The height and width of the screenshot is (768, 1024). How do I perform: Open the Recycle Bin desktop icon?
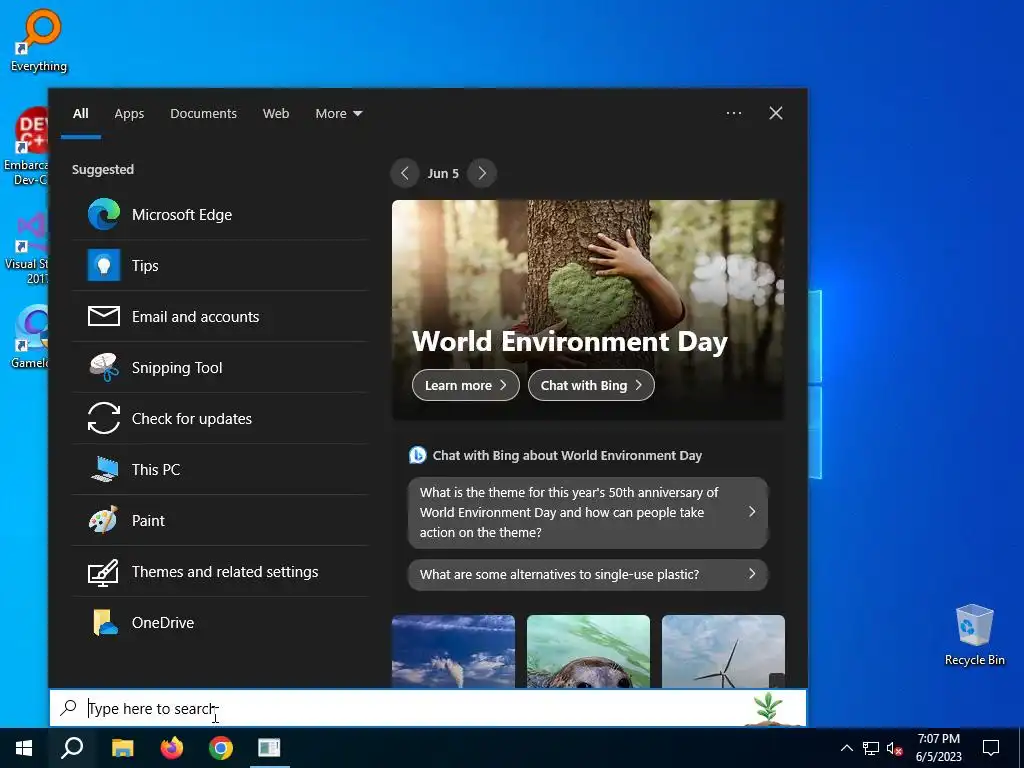974,635
